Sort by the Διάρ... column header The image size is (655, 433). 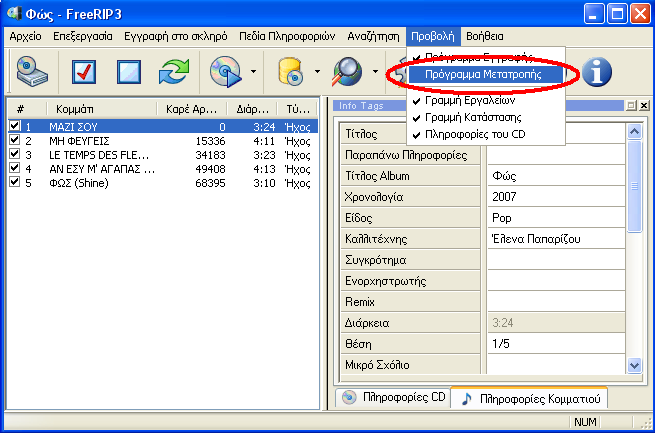pyautogui.click(x=251, y=109)
